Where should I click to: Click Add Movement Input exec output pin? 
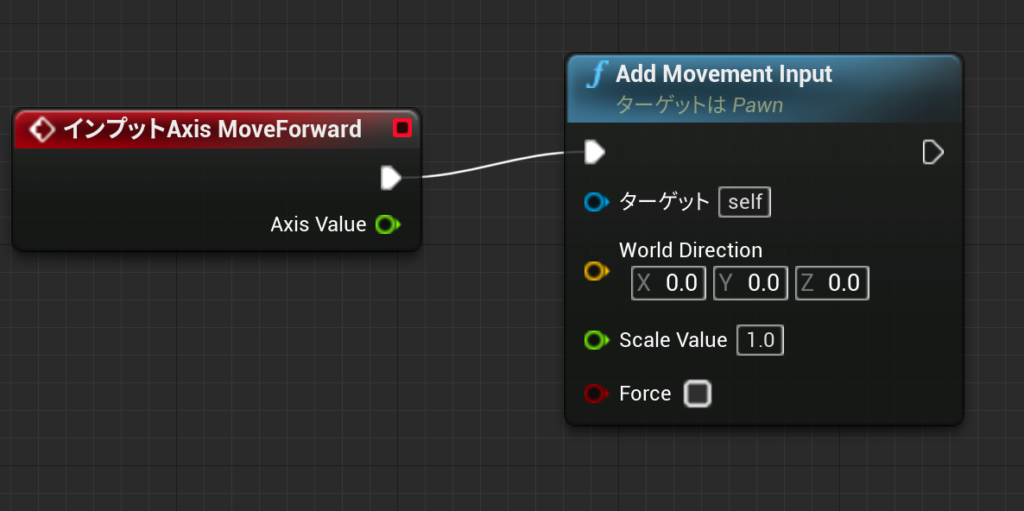click(x=933, y=152)
